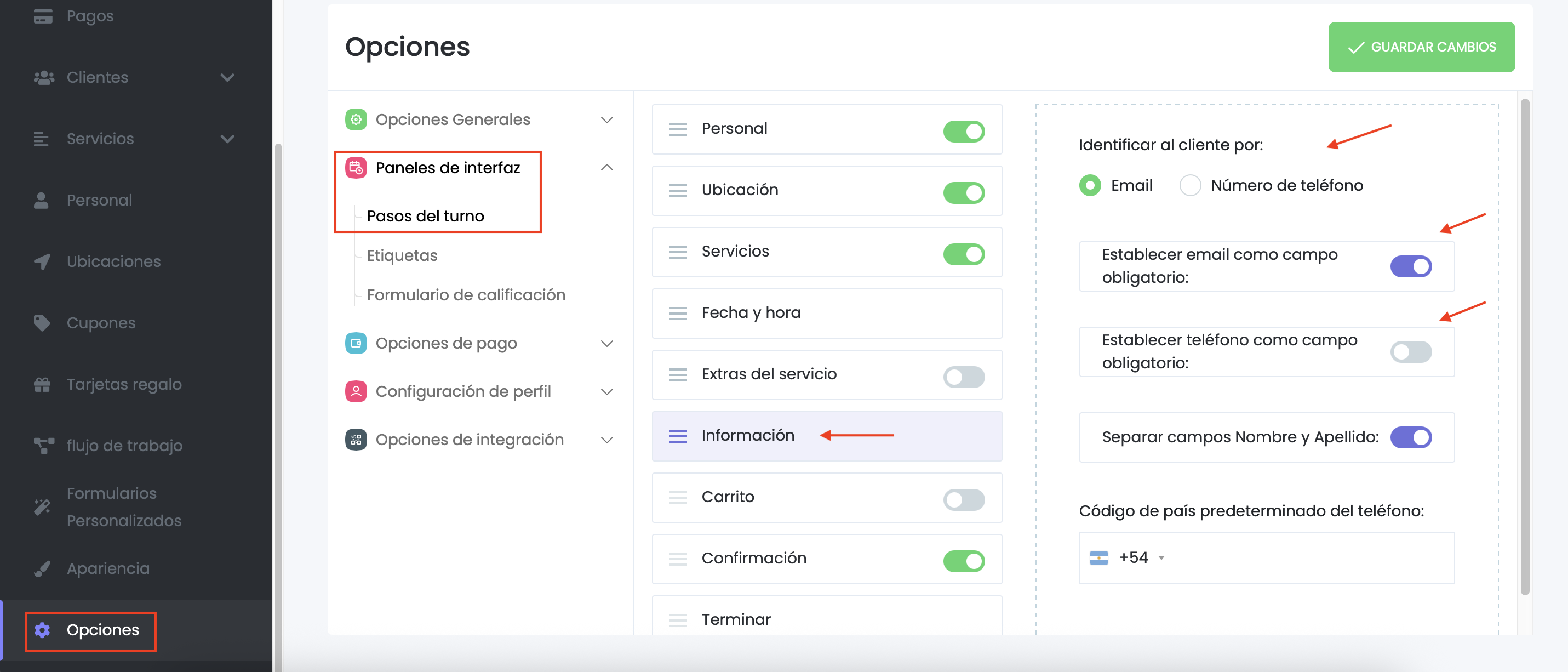Click the right panel vertical scrollbar
The width and height of the screenshot is (1568, 672).
click(x=1524, y=348)
